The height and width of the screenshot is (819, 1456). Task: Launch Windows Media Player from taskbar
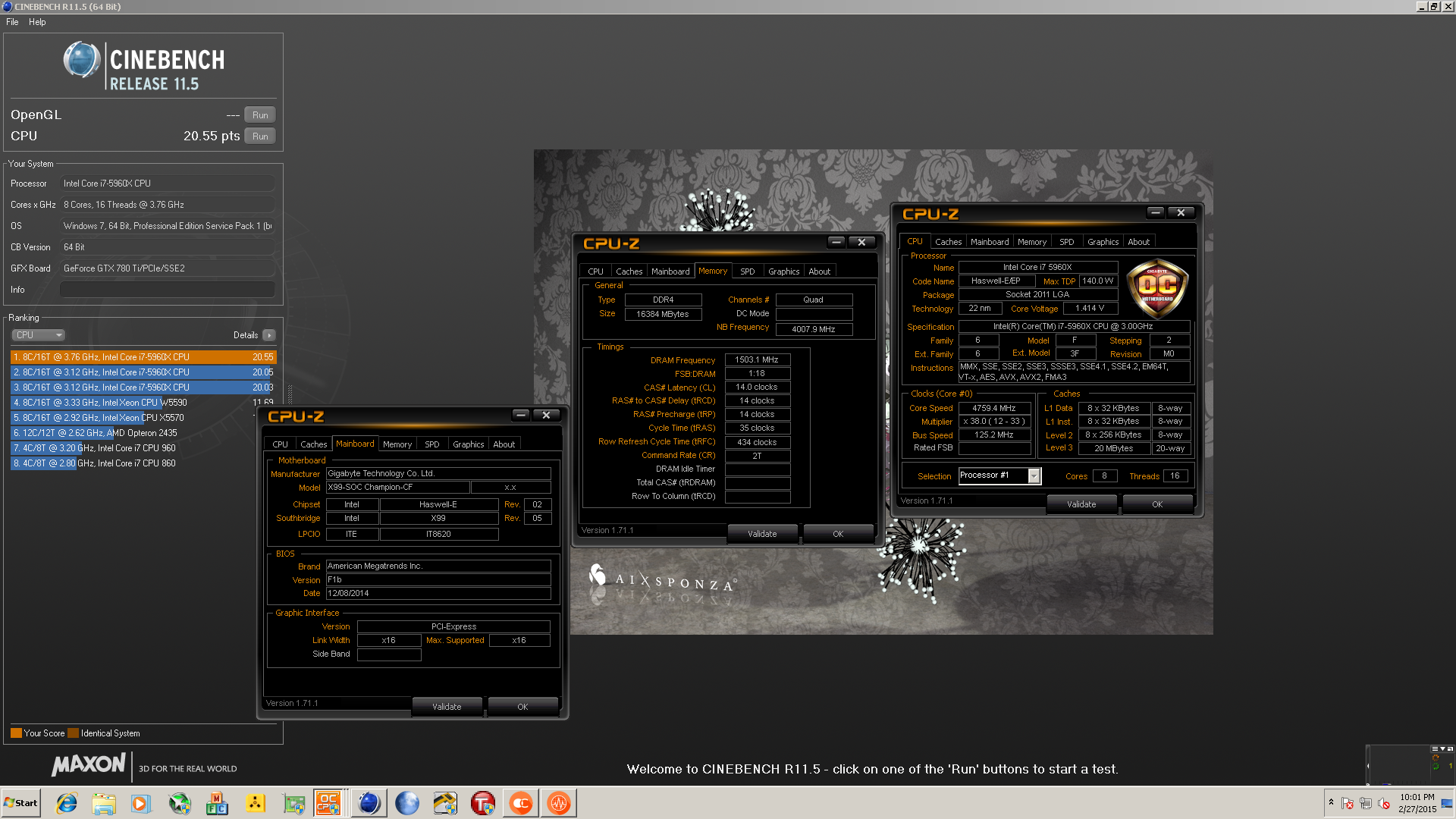pos(141,803)
